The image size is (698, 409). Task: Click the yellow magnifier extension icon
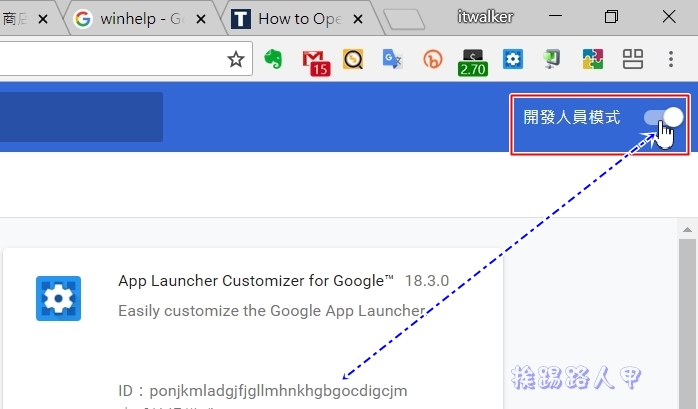[353, 59]
